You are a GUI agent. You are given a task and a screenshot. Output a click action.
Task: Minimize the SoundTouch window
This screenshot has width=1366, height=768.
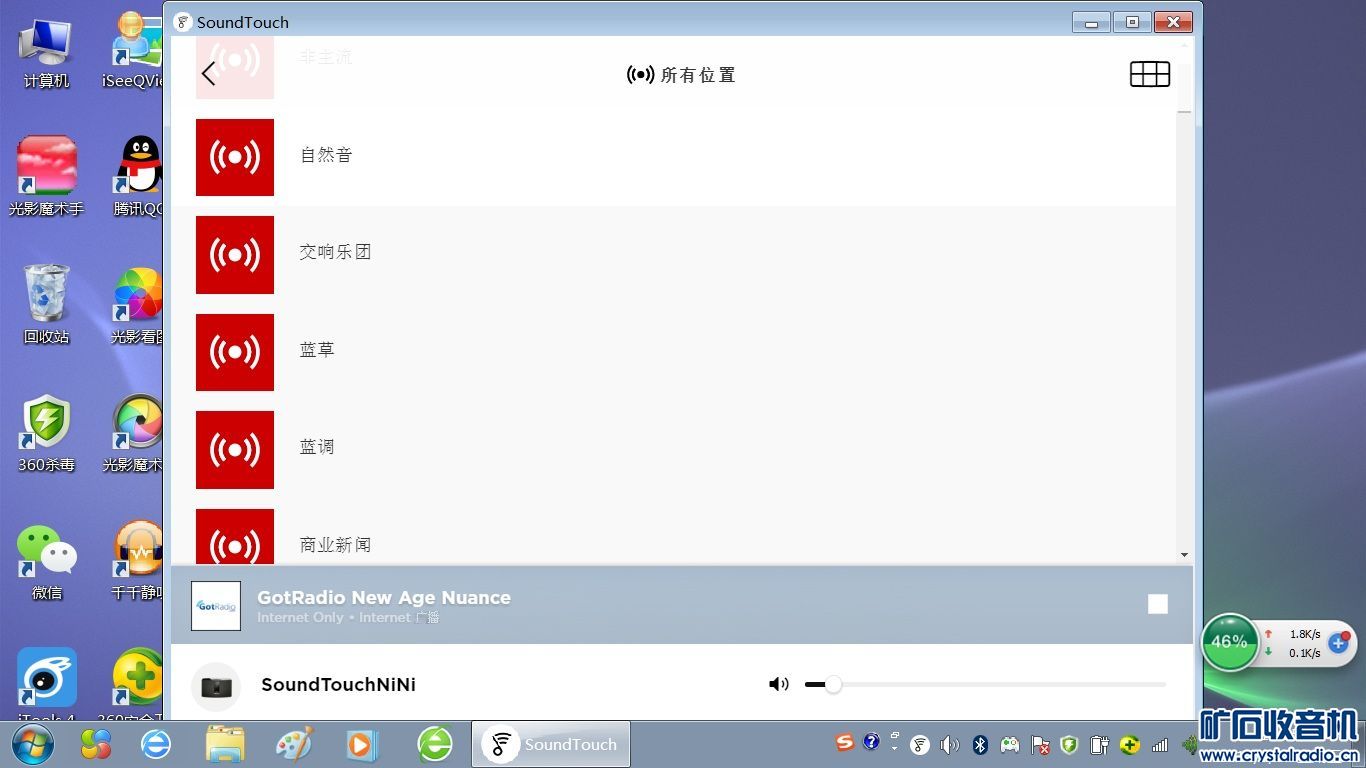coord(1092,22)
